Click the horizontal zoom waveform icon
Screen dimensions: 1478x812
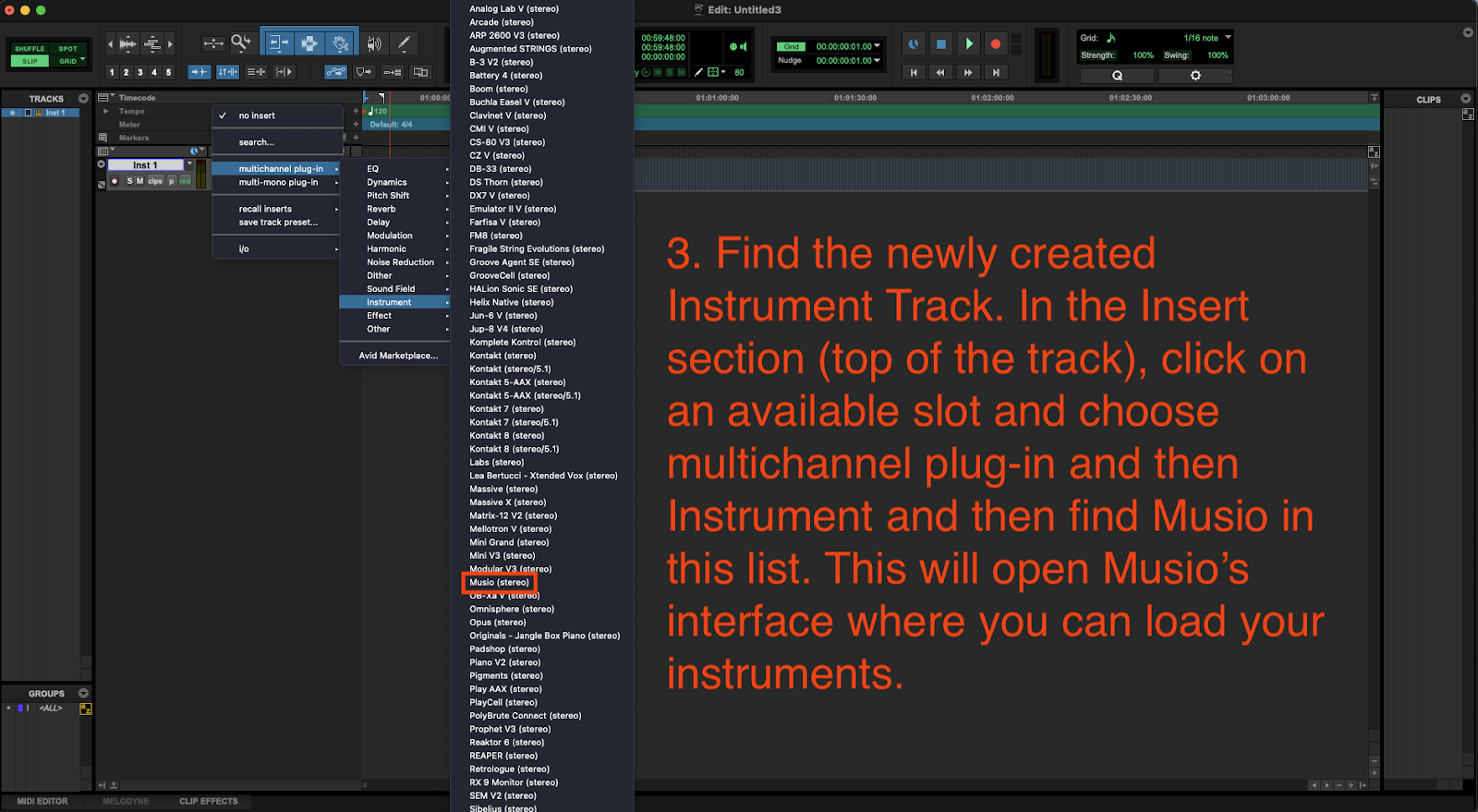tap(127, 43)
